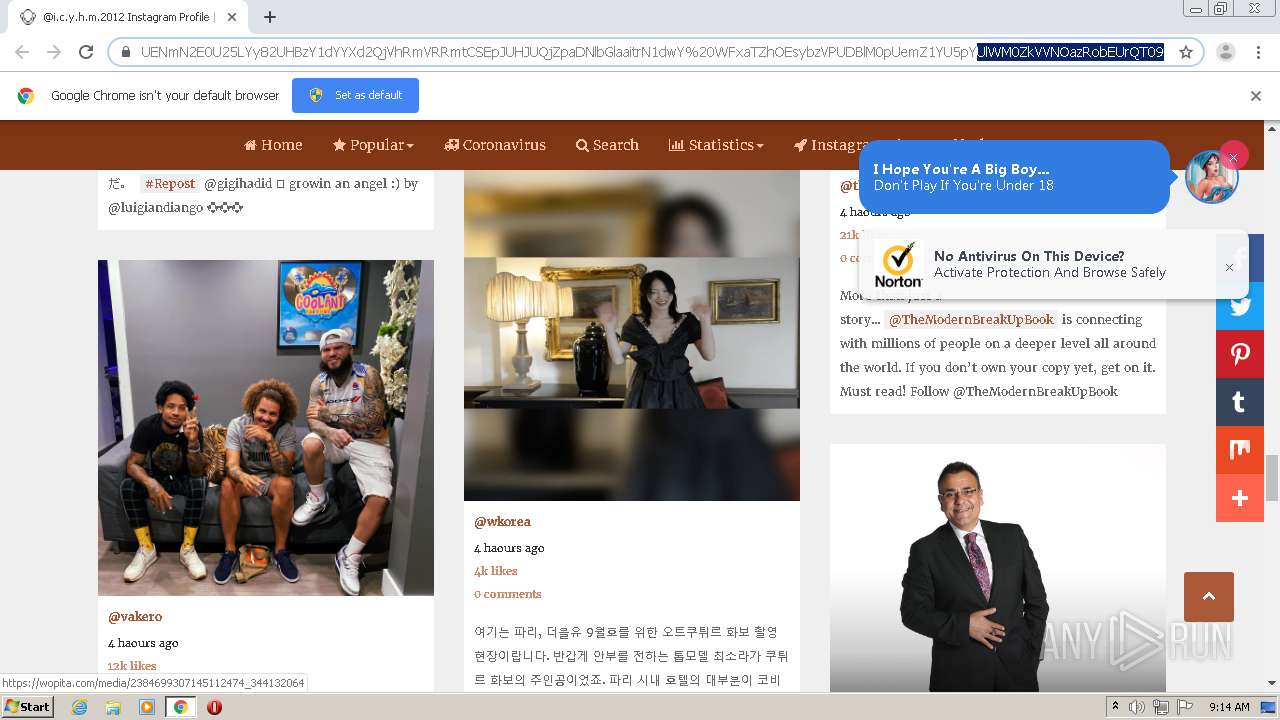Click '12k likes' under vakero post

[132, 666]
